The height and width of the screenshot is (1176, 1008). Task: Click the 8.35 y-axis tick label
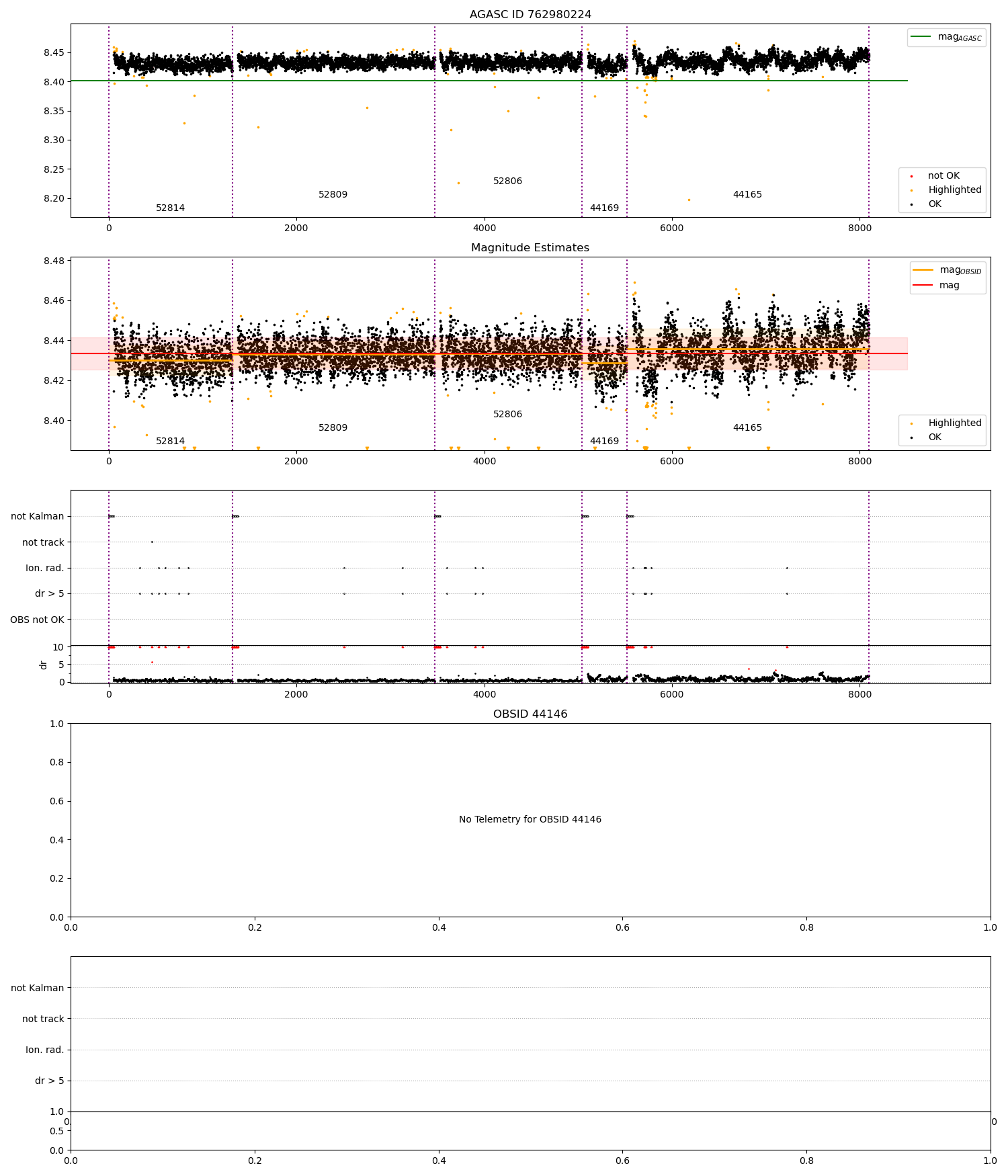coord(54,112)
